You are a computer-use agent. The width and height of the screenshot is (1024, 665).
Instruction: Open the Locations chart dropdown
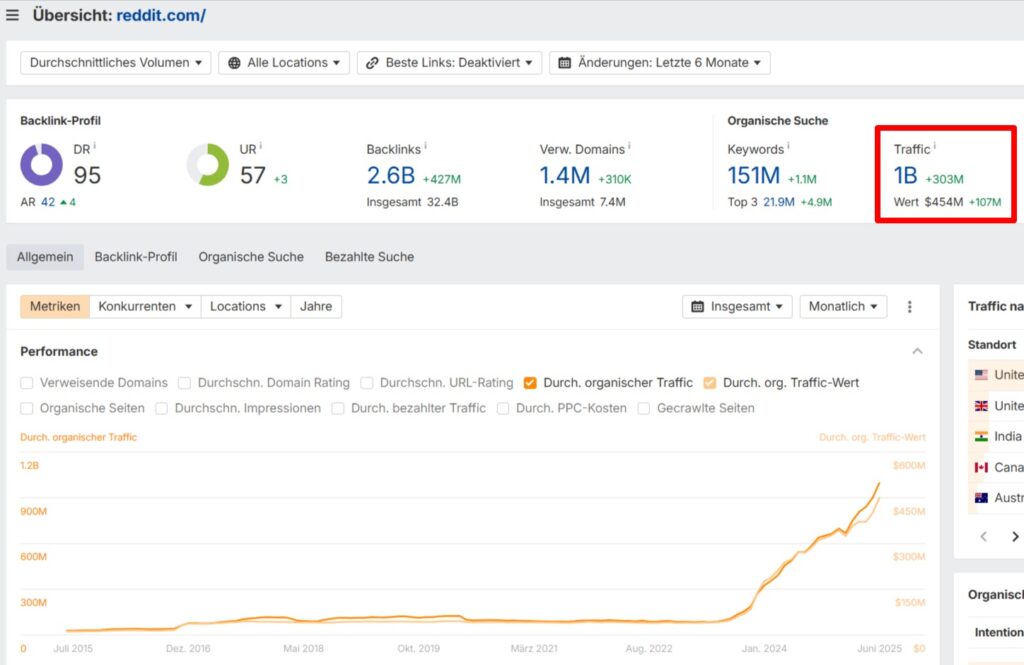[246, 306]
